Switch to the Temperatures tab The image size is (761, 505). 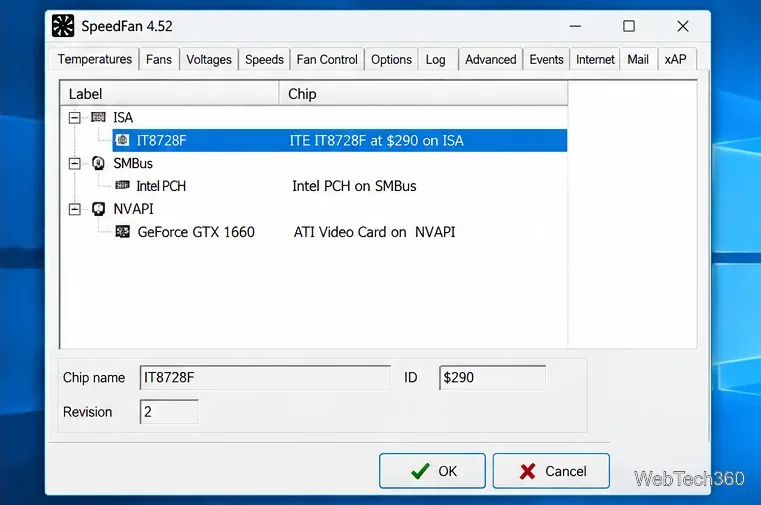pos(95,59)
